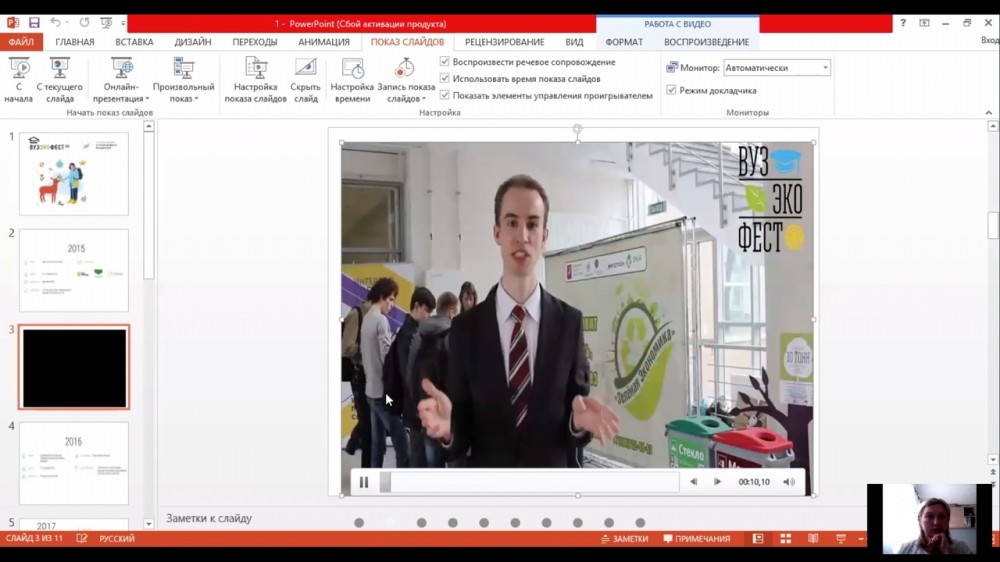Screen dimensions: 1000x562
Task: Select the slide 4 thumbnail titled 2016
Action: [74, 463]
